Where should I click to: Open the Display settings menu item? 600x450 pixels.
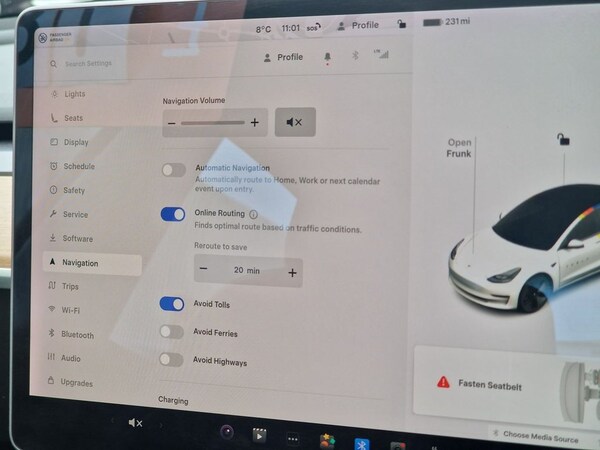76,143
